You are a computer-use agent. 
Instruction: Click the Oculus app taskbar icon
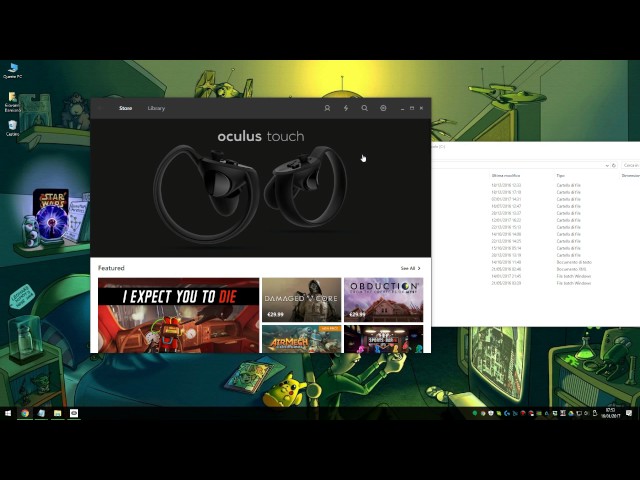74,413
